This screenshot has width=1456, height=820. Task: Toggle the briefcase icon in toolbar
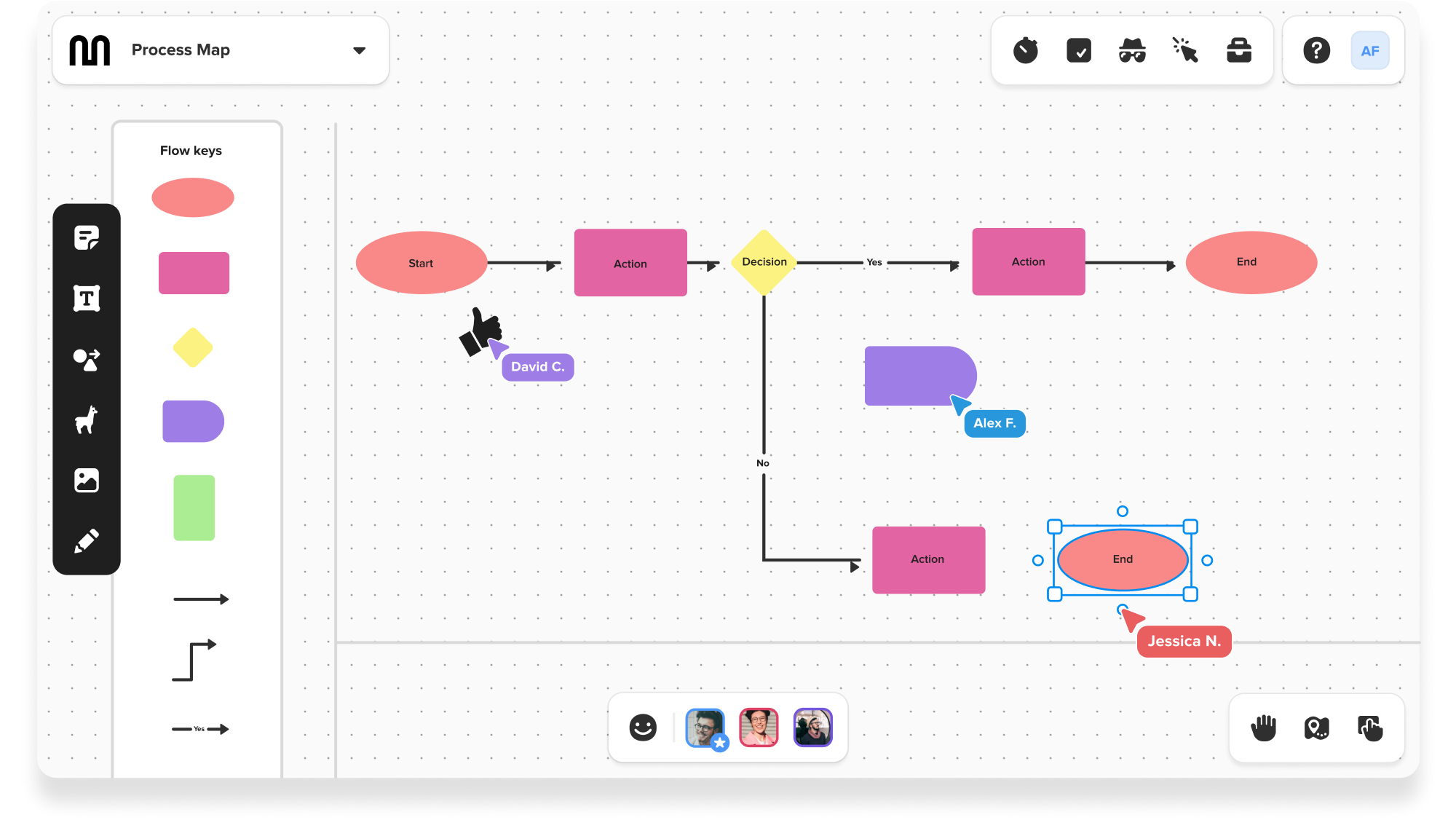[1238, 50]
